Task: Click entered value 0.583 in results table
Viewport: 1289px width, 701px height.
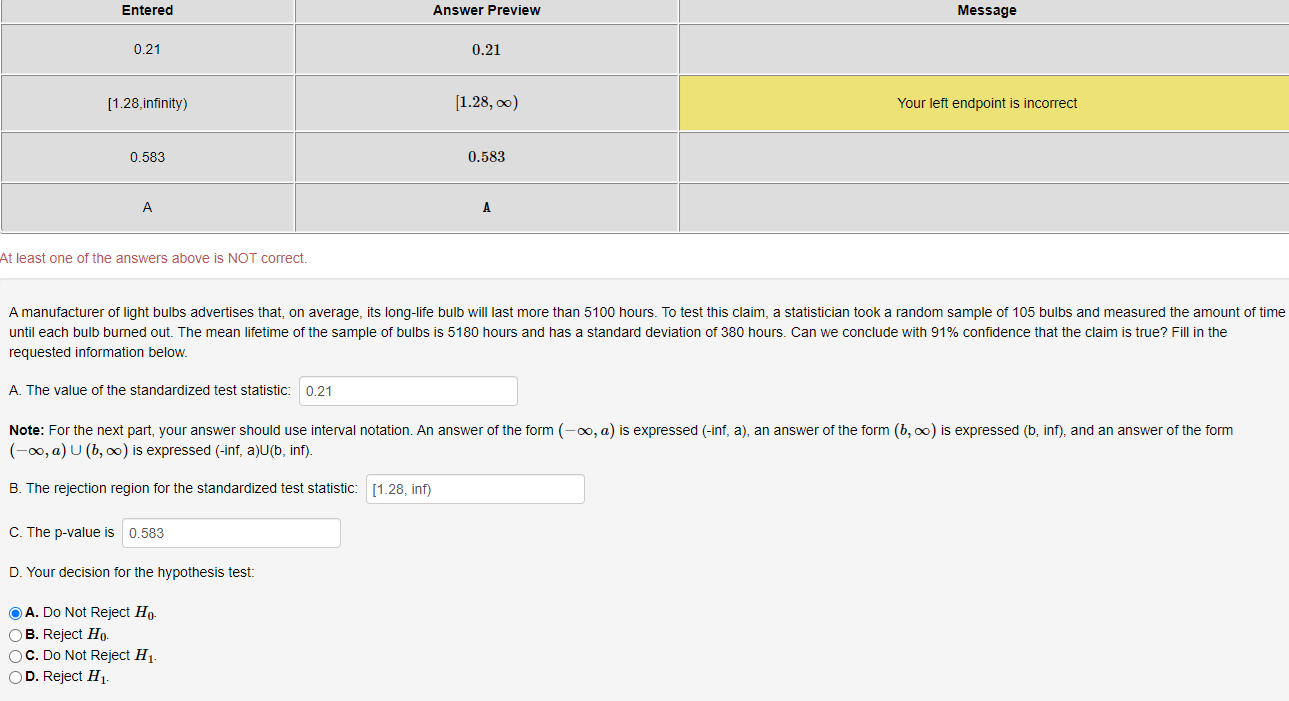Action: pyautogui.click(x=147, y=157)
